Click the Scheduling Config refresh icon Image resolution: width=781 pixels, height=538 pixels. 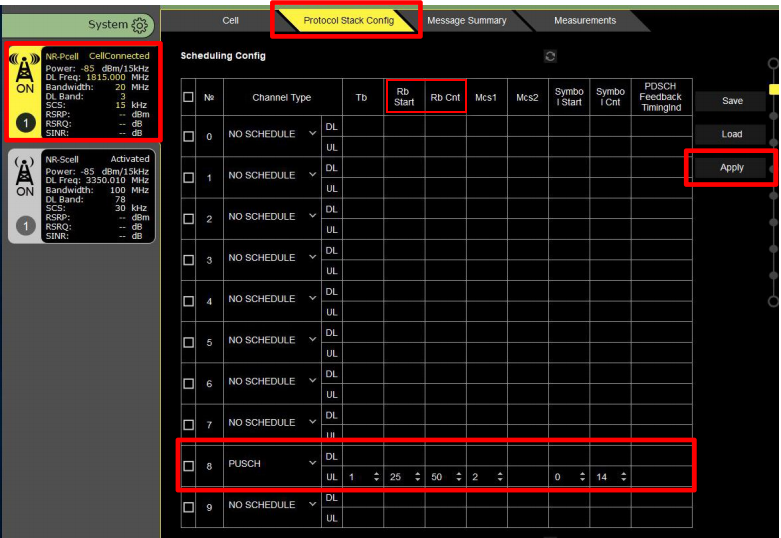pos(549,56)
